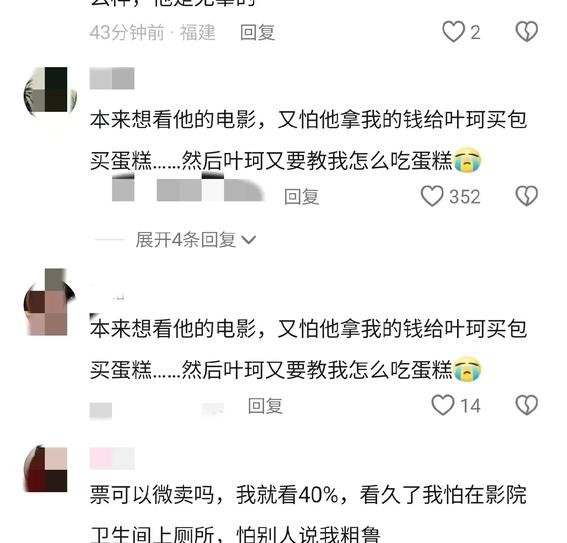Like the 43分钟前 福建 comment

[x=453, y=32]
